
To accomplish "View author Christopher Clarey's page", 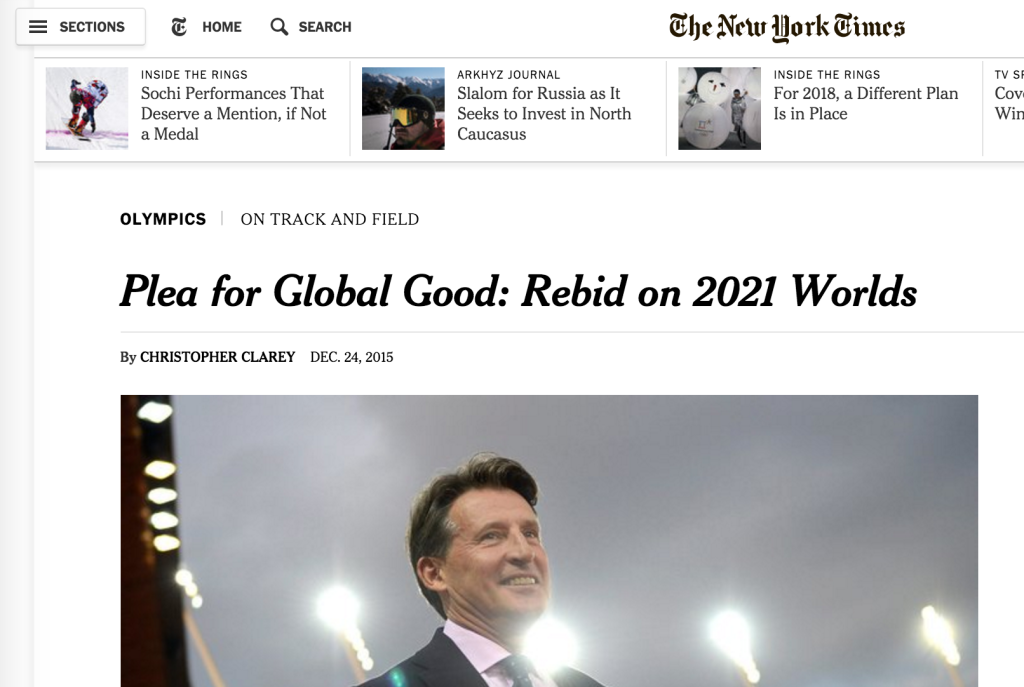I will pos(217,357).
